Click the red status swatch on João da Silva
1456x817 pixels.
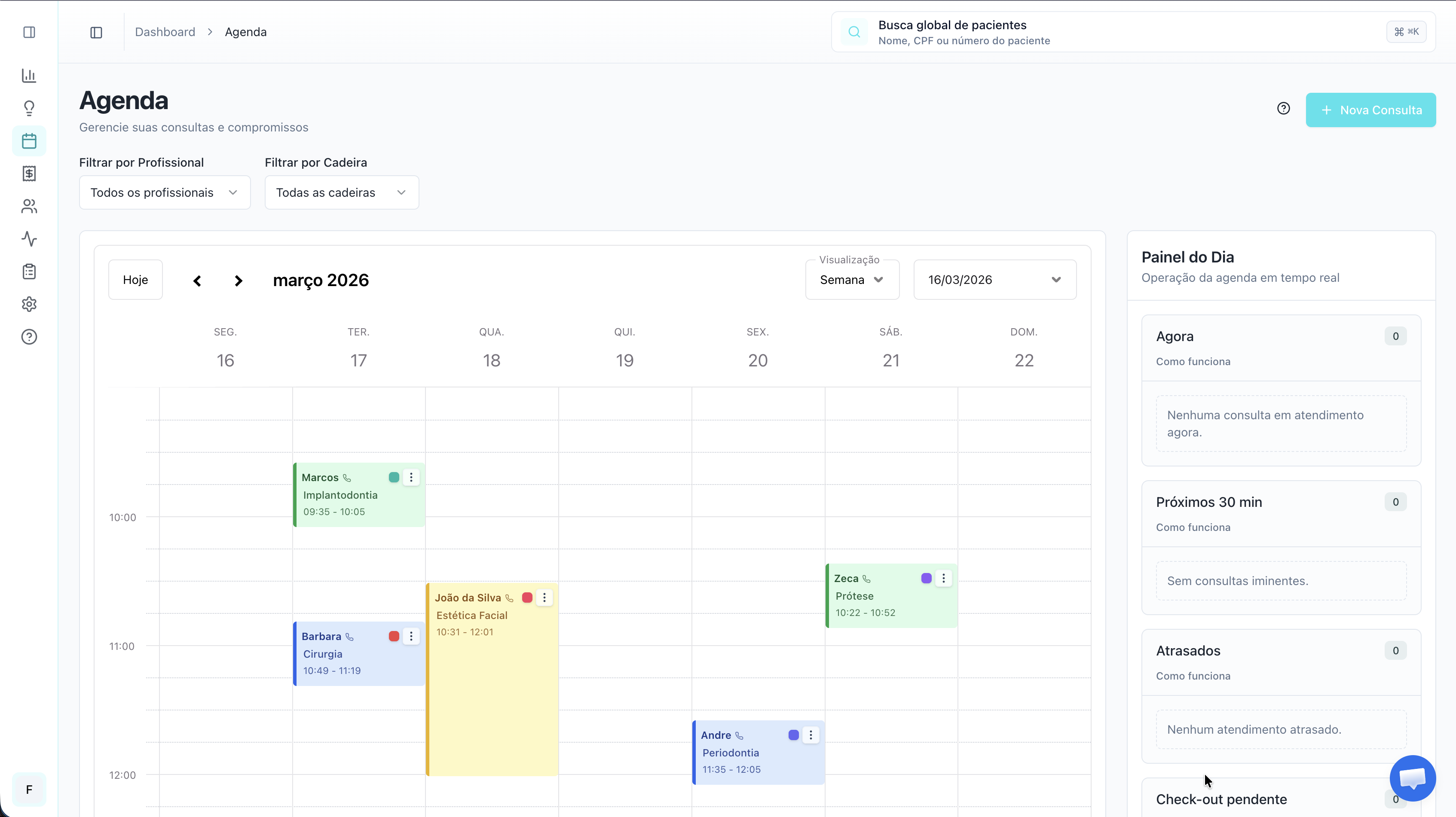(x=527, y=597)
